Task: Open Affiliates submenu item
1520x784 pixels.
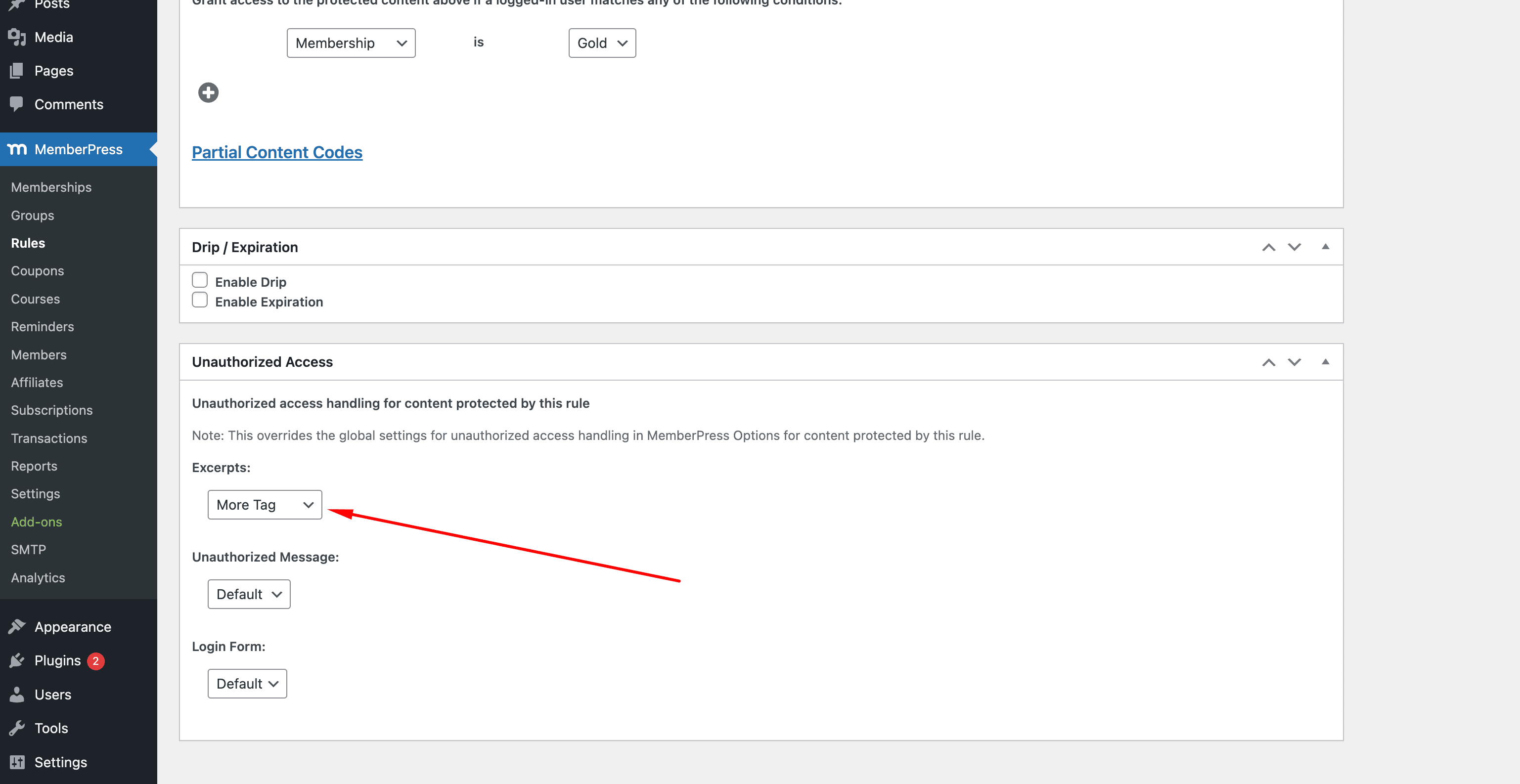Action: point(37,382)
